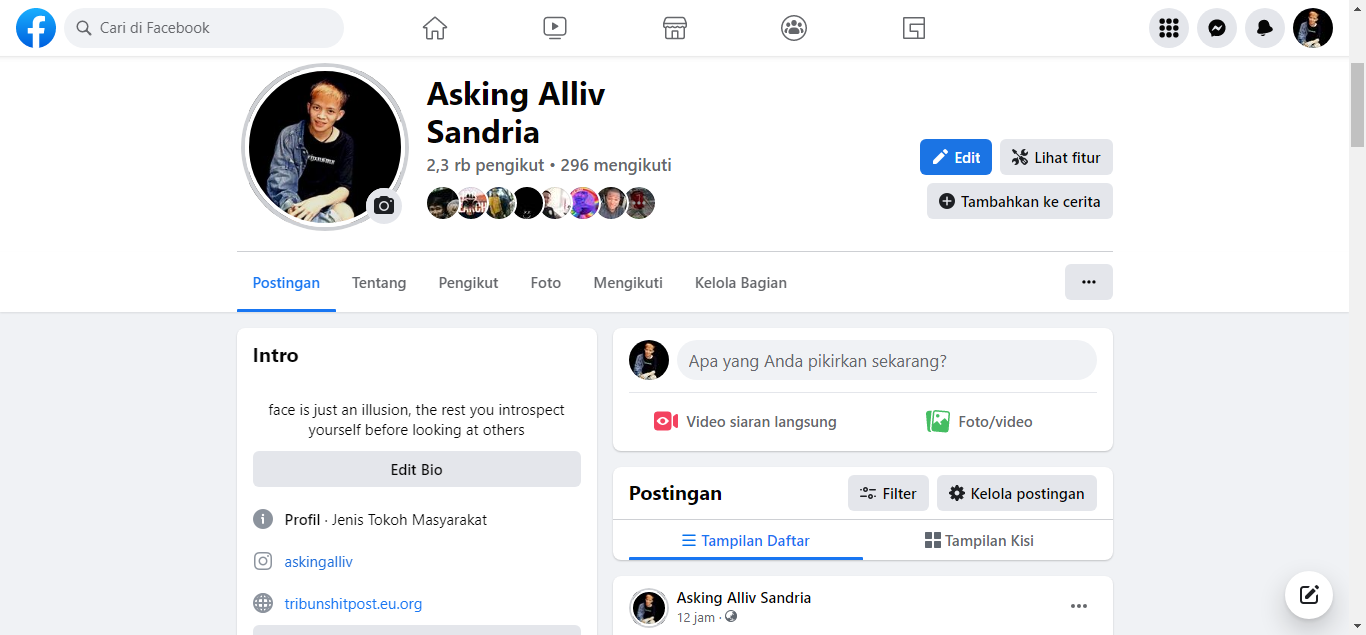Open the Marketplace icon
Image resolution: width=1366 pixels, height=635 pixels.
coord(675,28)
